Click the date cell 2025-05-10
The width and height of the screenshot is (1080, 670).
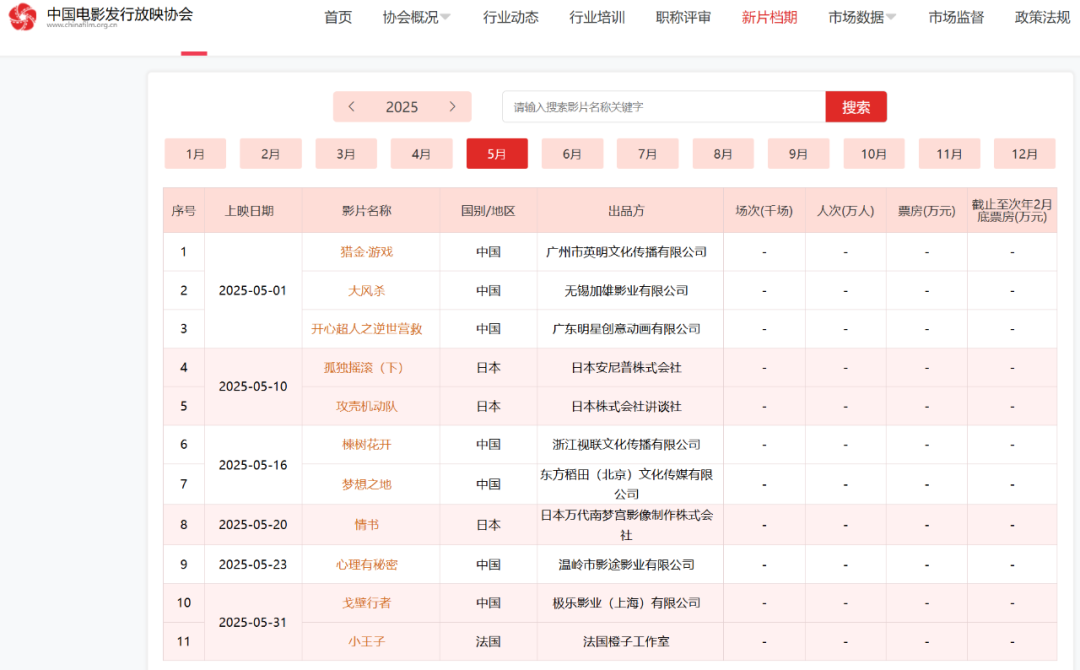point(253,387)
